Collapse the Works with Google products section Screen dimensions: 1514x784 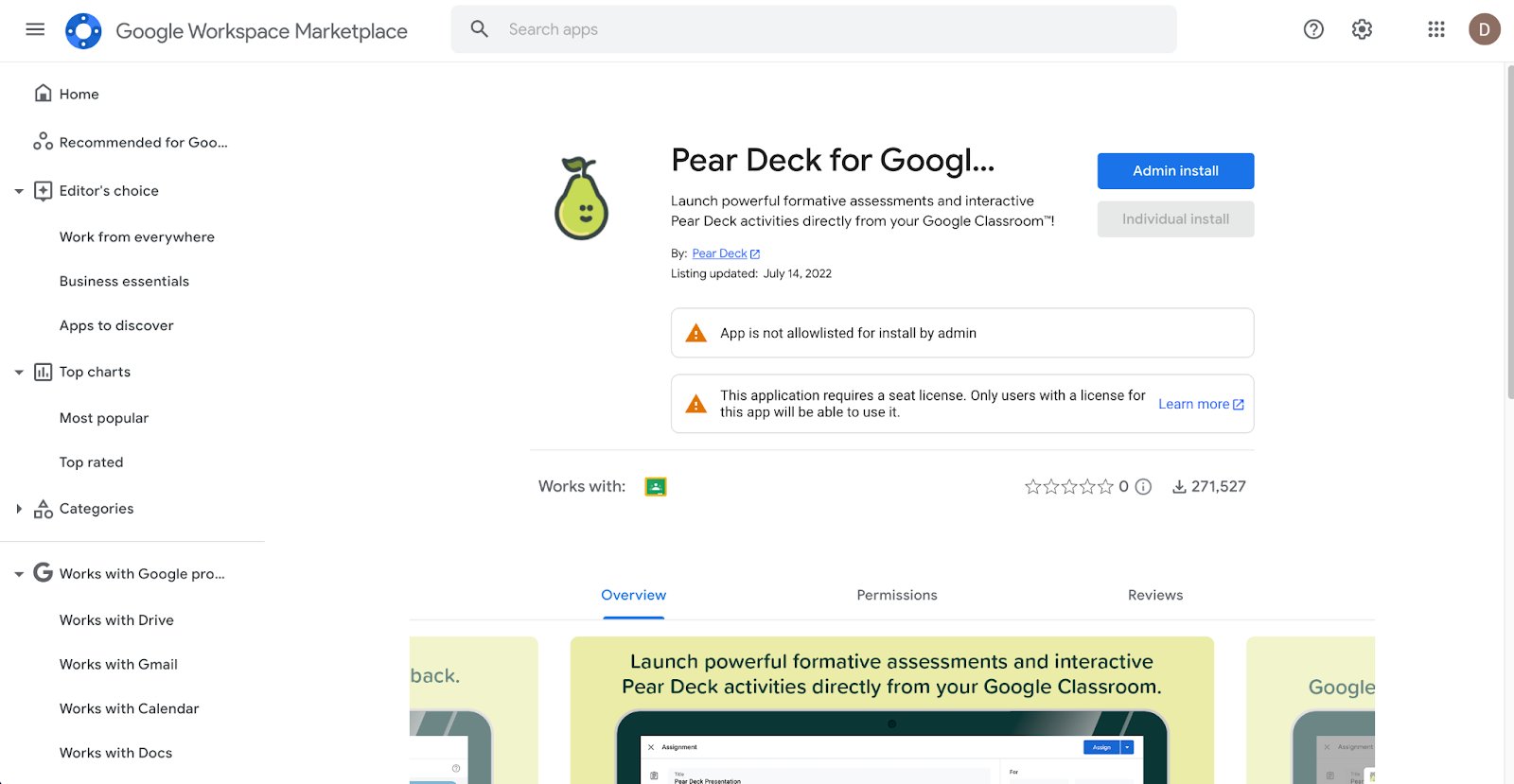19,574
